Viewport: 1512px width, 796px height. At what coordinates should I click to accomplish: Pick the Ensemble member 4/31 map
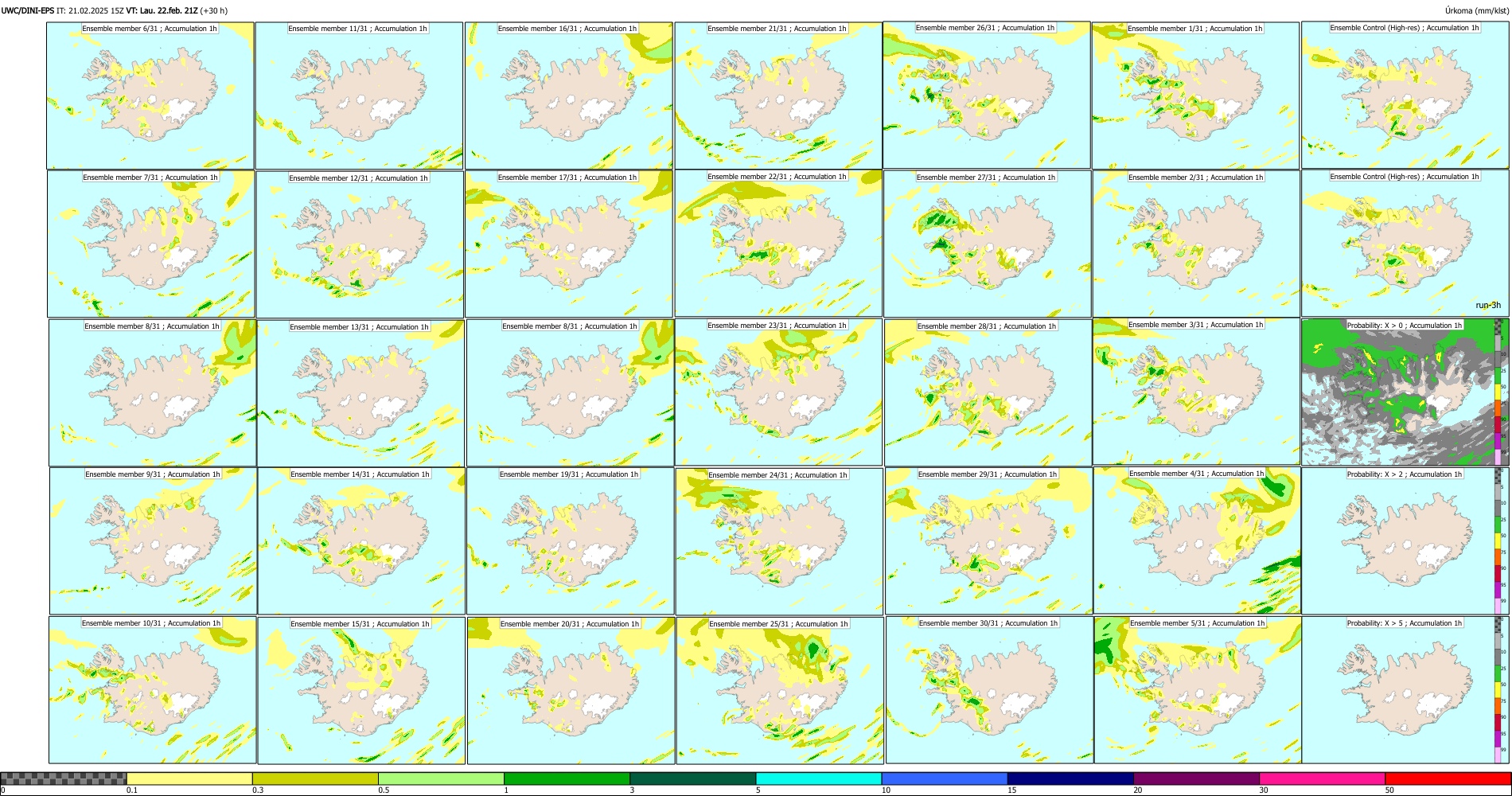(x=1198, y=540)
